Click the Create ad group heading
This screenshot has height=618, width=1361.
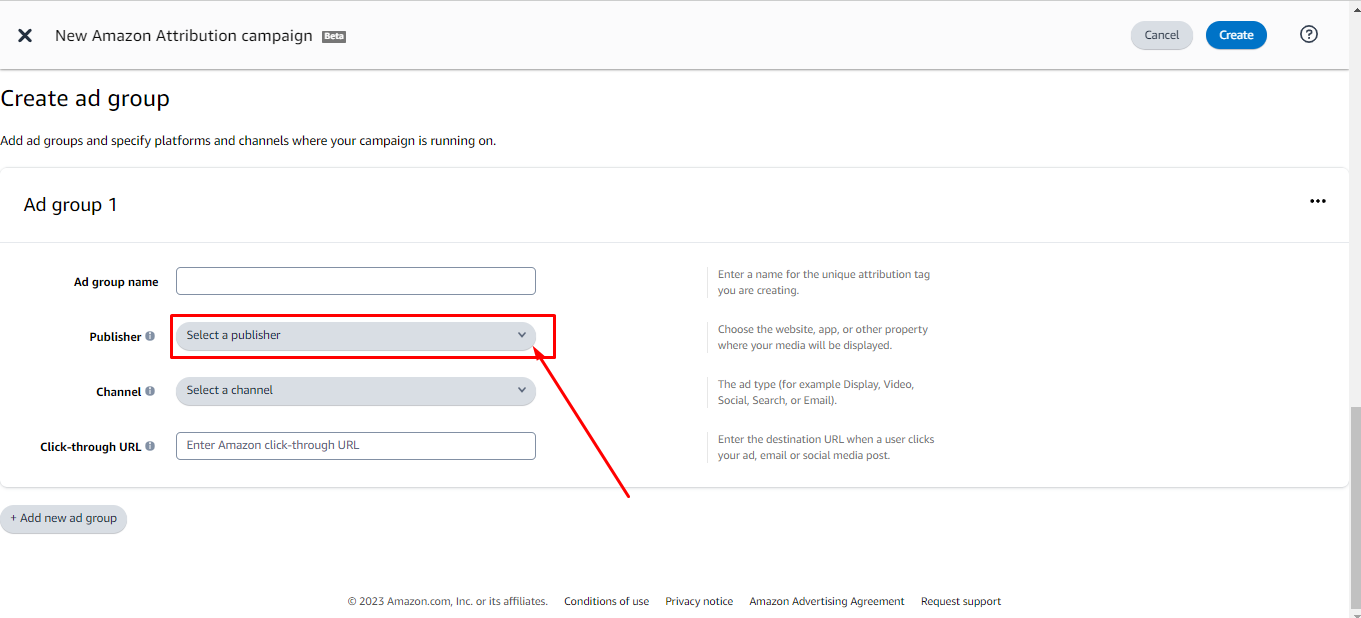[x=85, y=98]
